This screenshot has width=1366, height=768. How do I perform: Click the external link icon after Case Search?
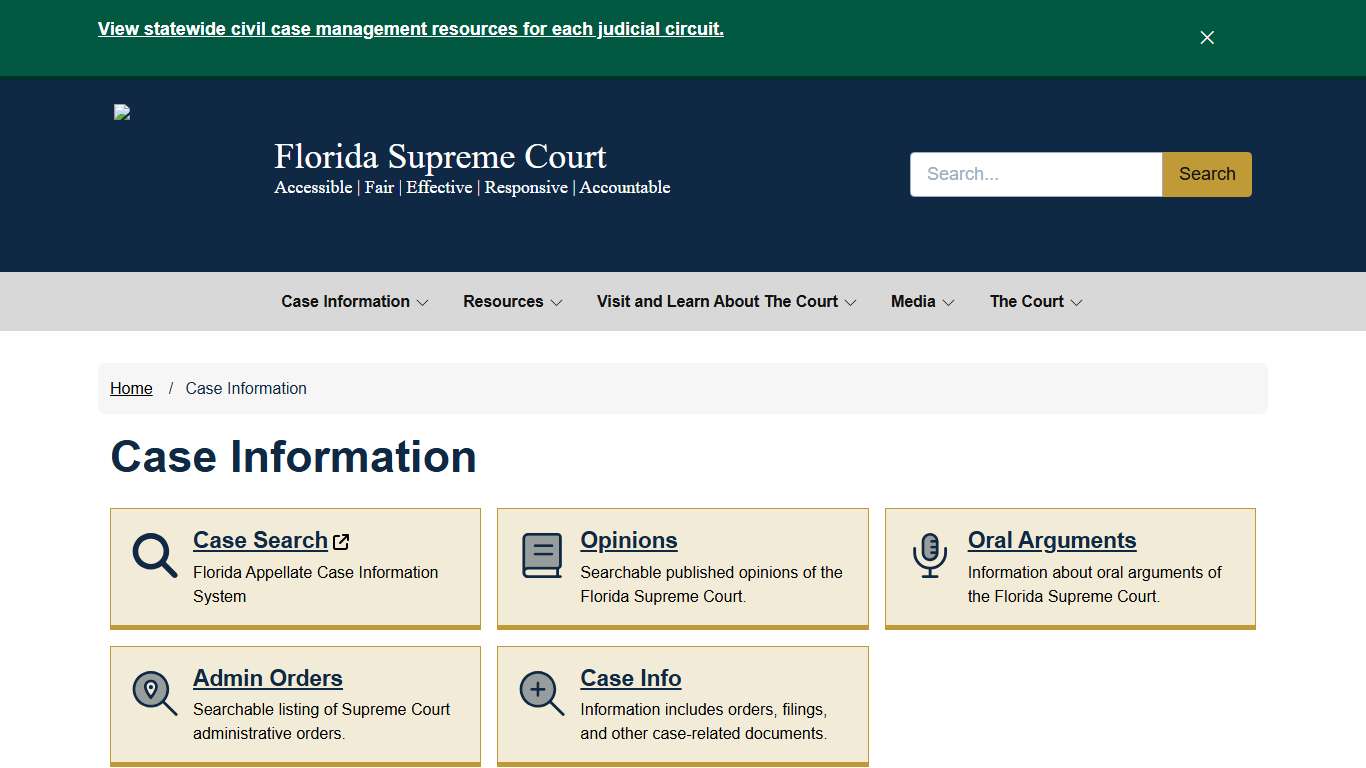click(x=341, y=541)
